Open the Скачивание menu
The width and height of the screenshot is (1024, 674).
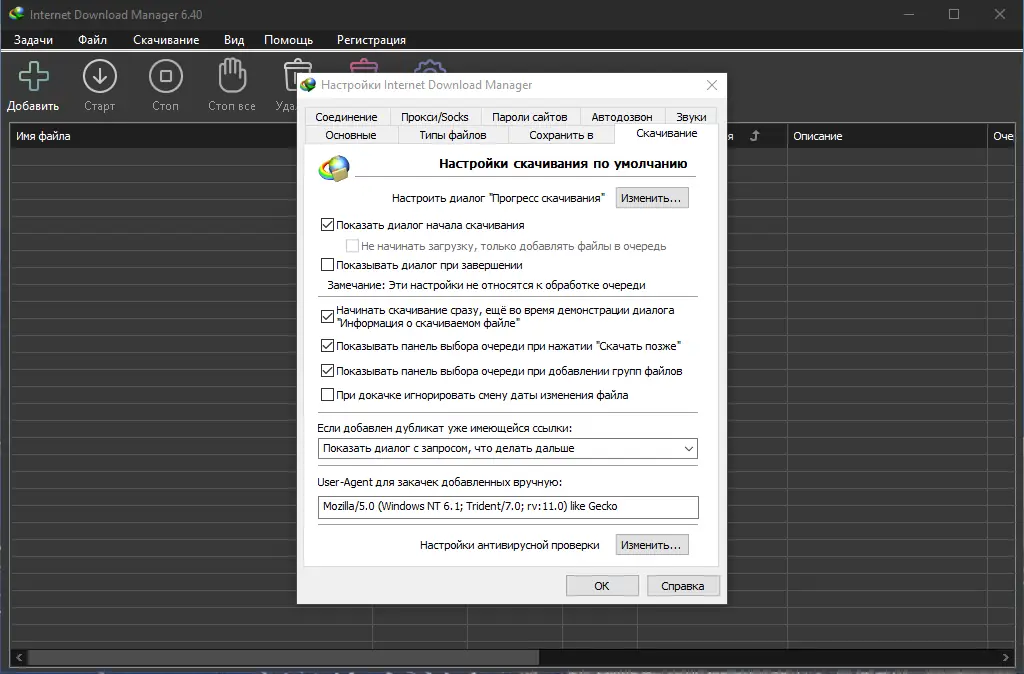pos(166,40)
